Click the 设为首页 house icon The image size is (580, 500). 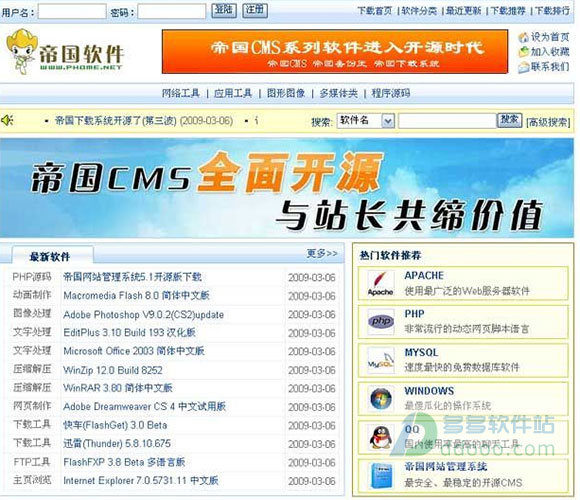523,37
